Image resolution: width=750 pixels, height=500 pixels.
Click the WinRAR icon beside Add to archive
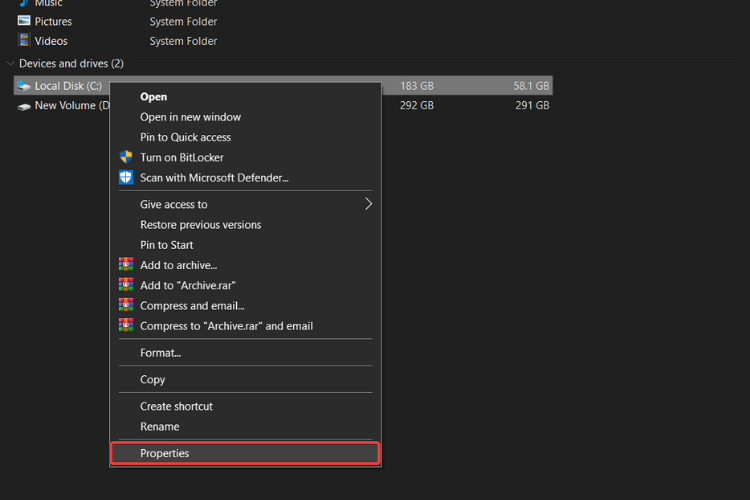pyautogui.click(x=126, y=265)
